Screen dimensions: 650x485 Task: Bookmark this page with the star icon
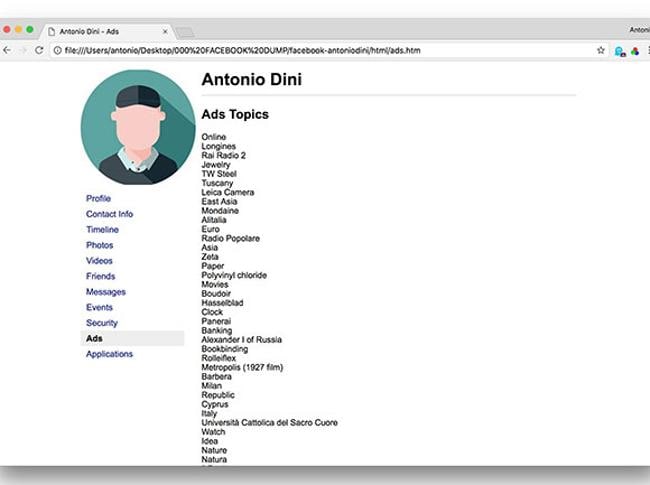601,50
